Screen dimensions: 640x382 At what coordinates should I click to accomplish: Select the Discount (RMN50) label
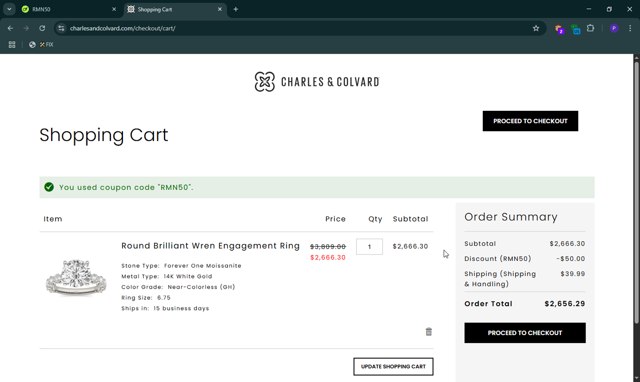point(498,258)
